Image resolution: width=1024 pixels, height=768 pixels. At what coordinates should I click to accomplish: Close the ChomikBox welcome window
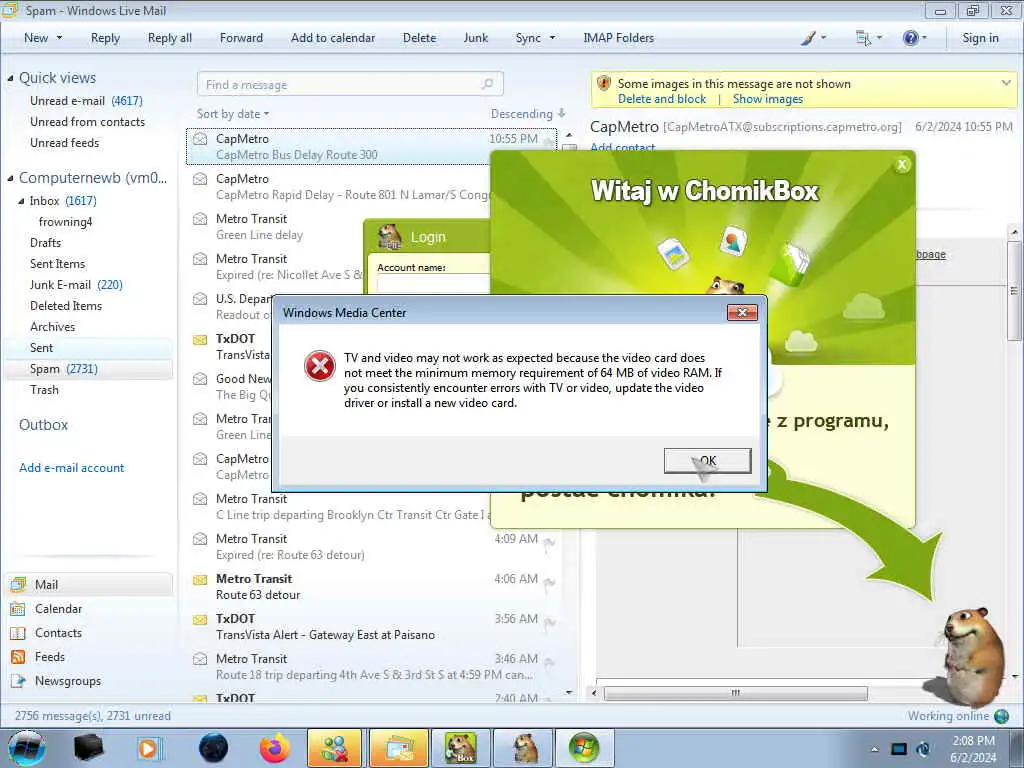click(x=902, y=165)
